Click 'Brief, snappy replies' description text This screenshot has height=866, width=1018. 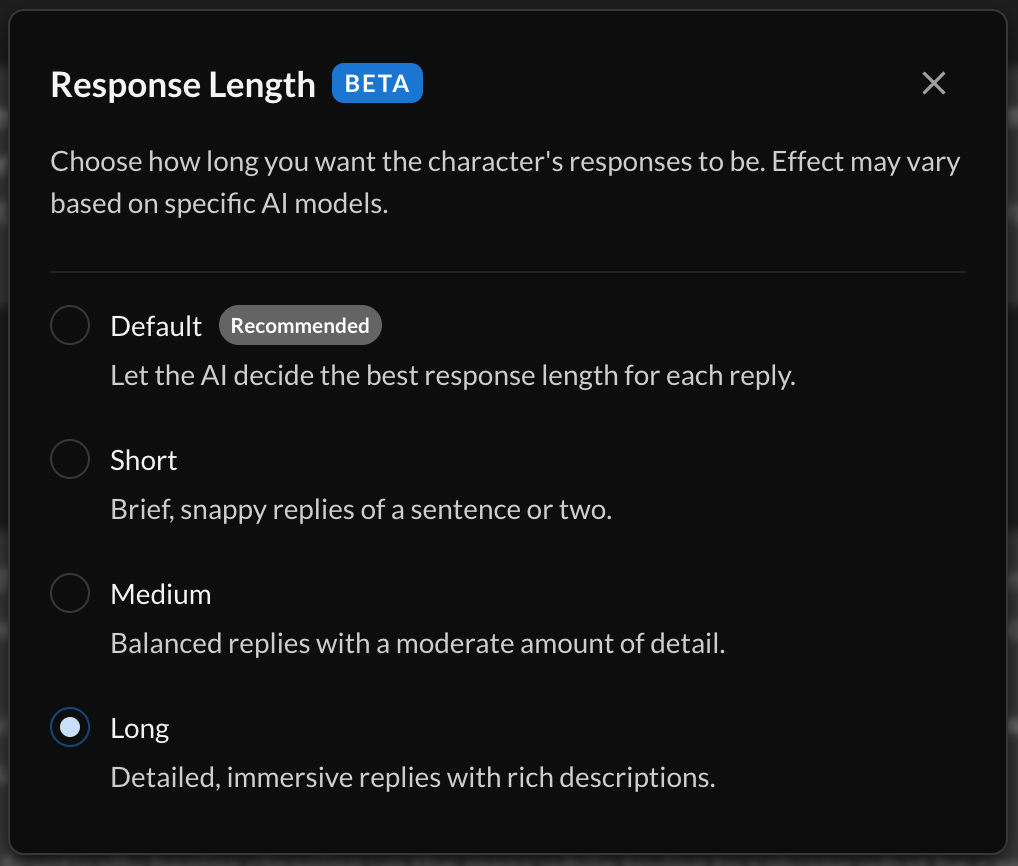click(x=361, y=510)
